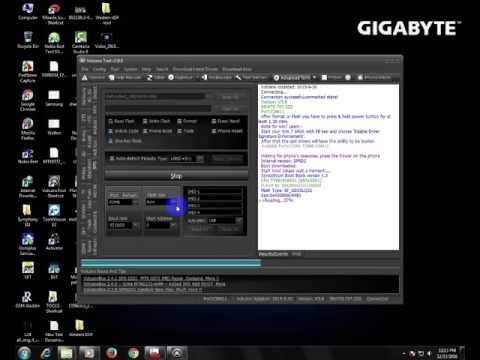The image size is (480, 360).
Task: Open the Symphony folder on the desktop
Action: tap(28, 215)
